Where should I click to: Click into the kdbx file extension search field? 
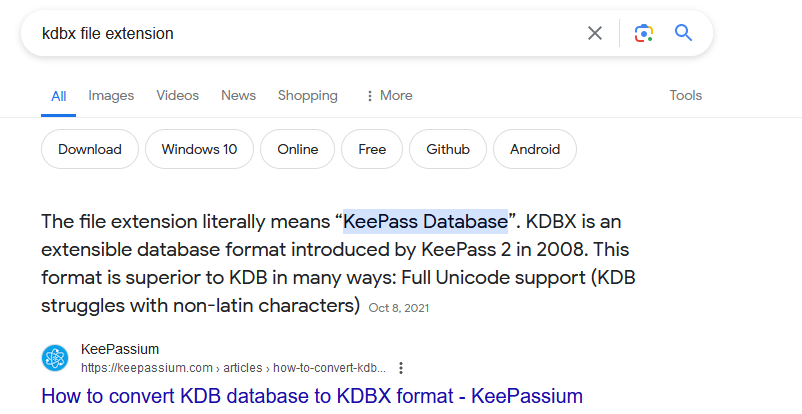tap(307, 33)
